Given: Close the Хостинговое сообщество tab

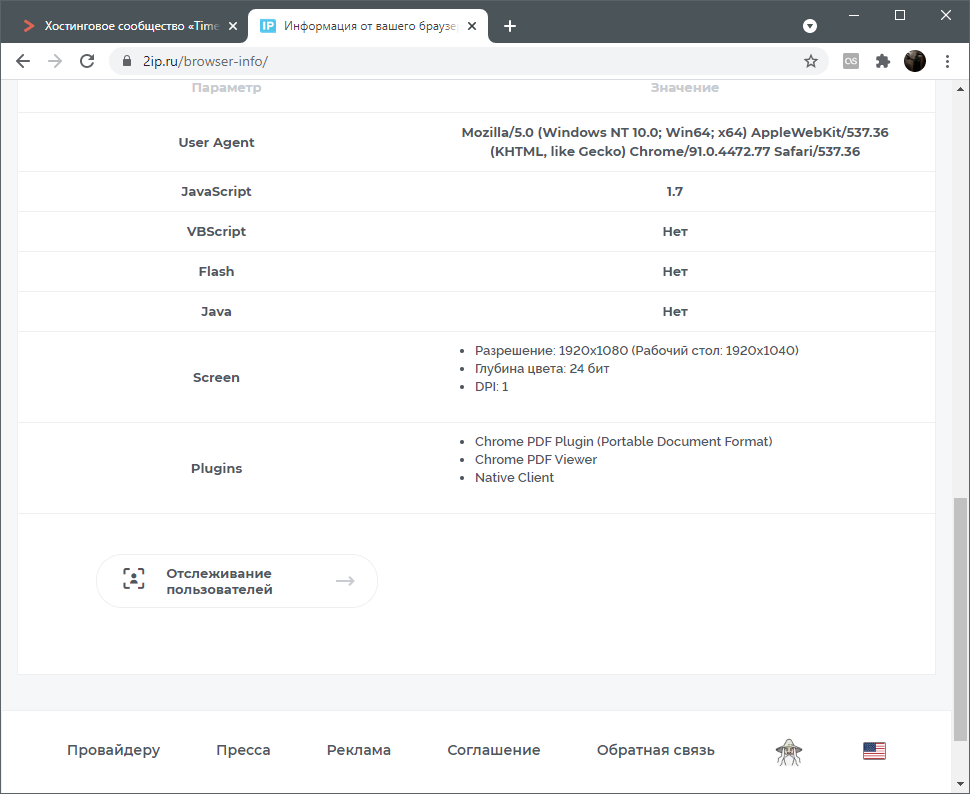Looking at the screenshot, I should pos(233,26).
